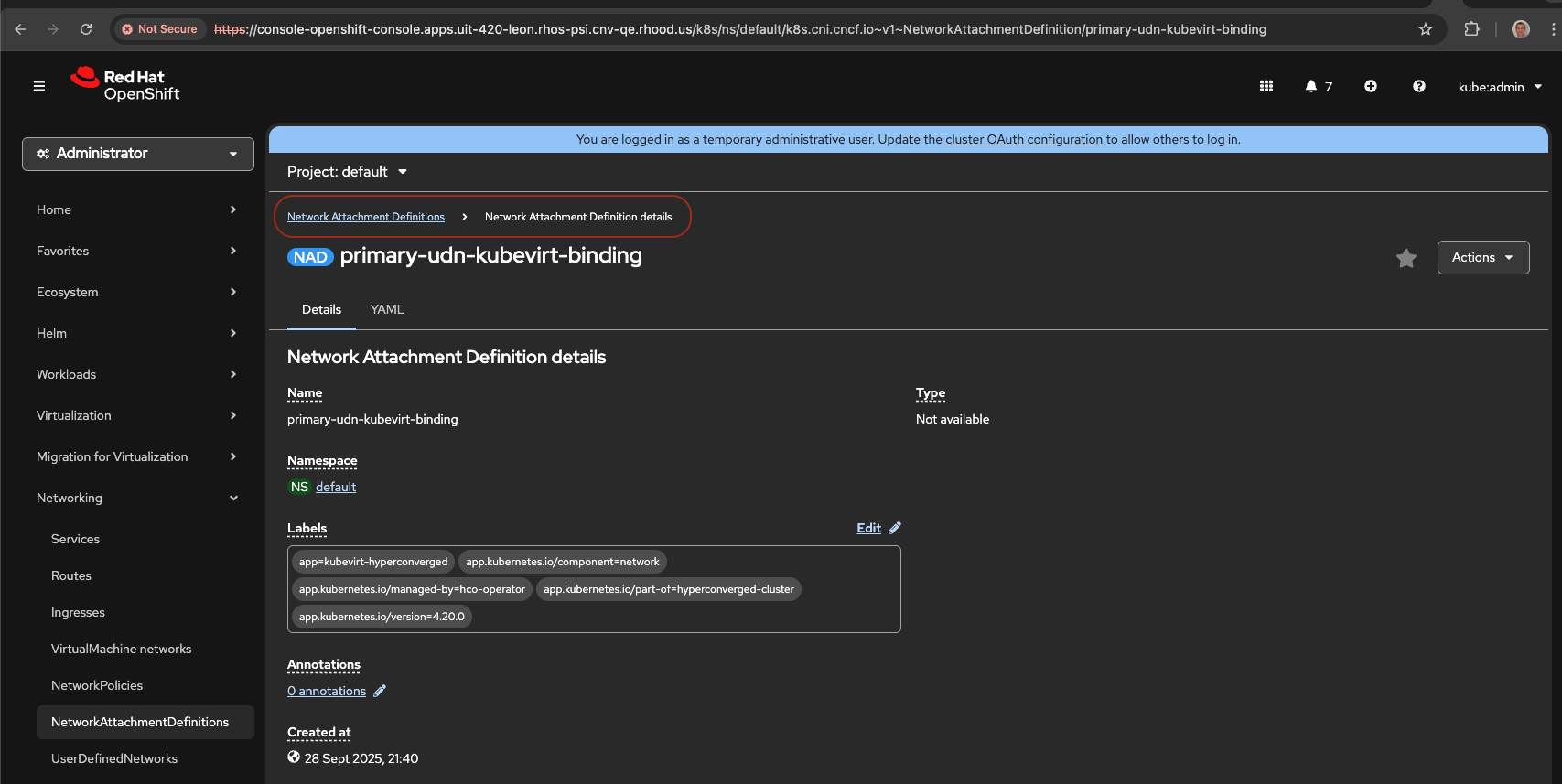This screenshot has width=1562, height=784.
Task: Expand the Project: default selector
Action: (x=347, y=172)
